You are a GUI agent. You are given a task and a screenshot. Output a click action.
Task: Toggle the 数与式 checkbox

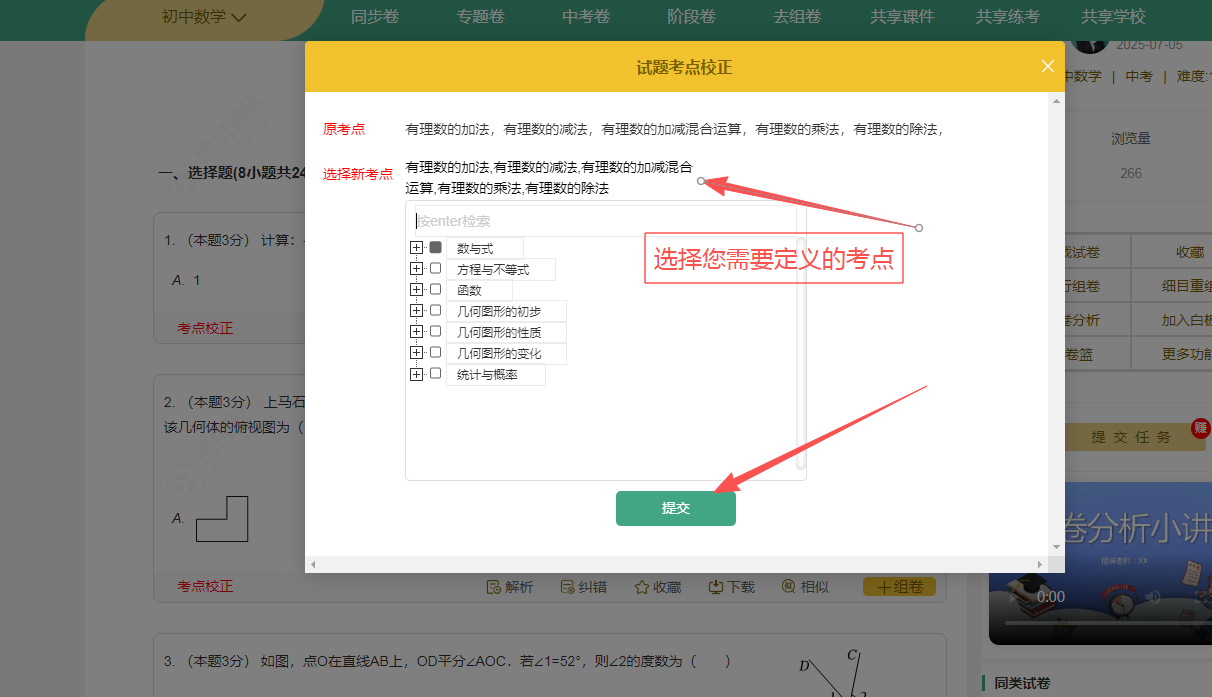[x=435, y=247]
